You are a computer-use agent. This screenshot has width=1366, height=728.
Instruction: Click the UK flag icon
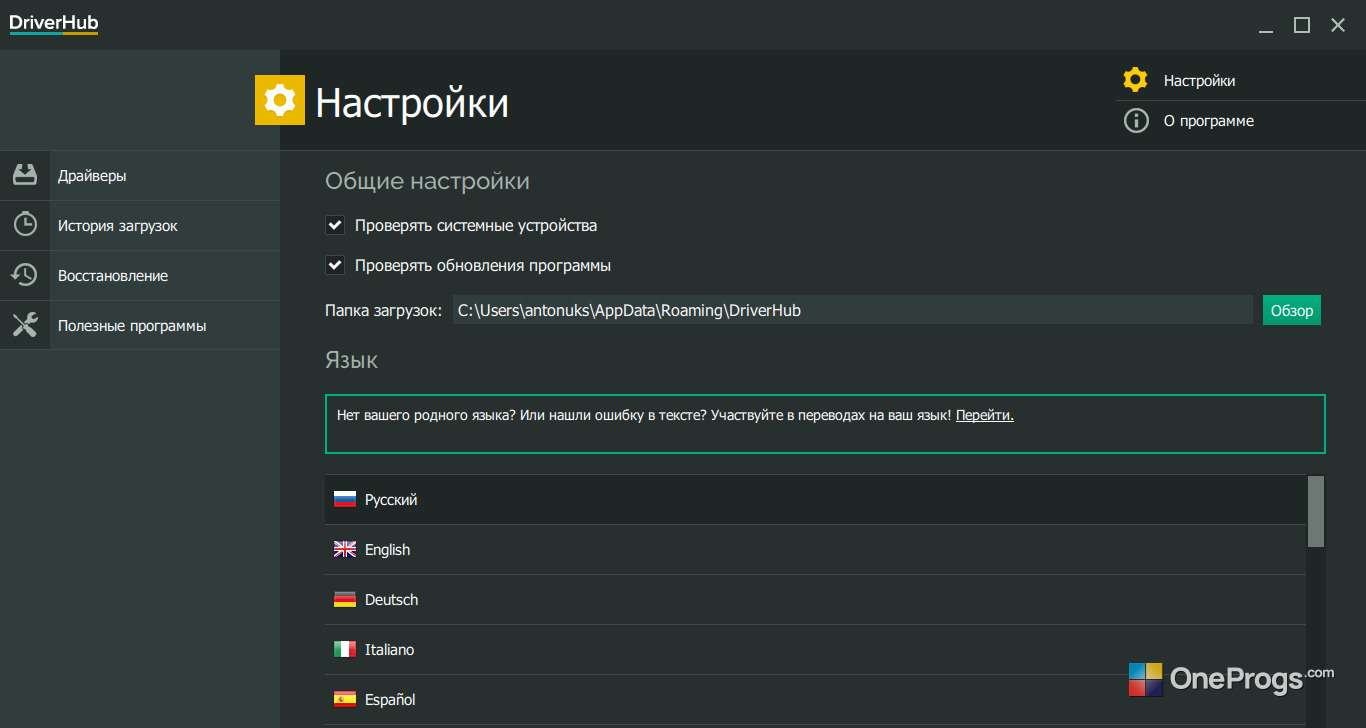pos(345,550)
